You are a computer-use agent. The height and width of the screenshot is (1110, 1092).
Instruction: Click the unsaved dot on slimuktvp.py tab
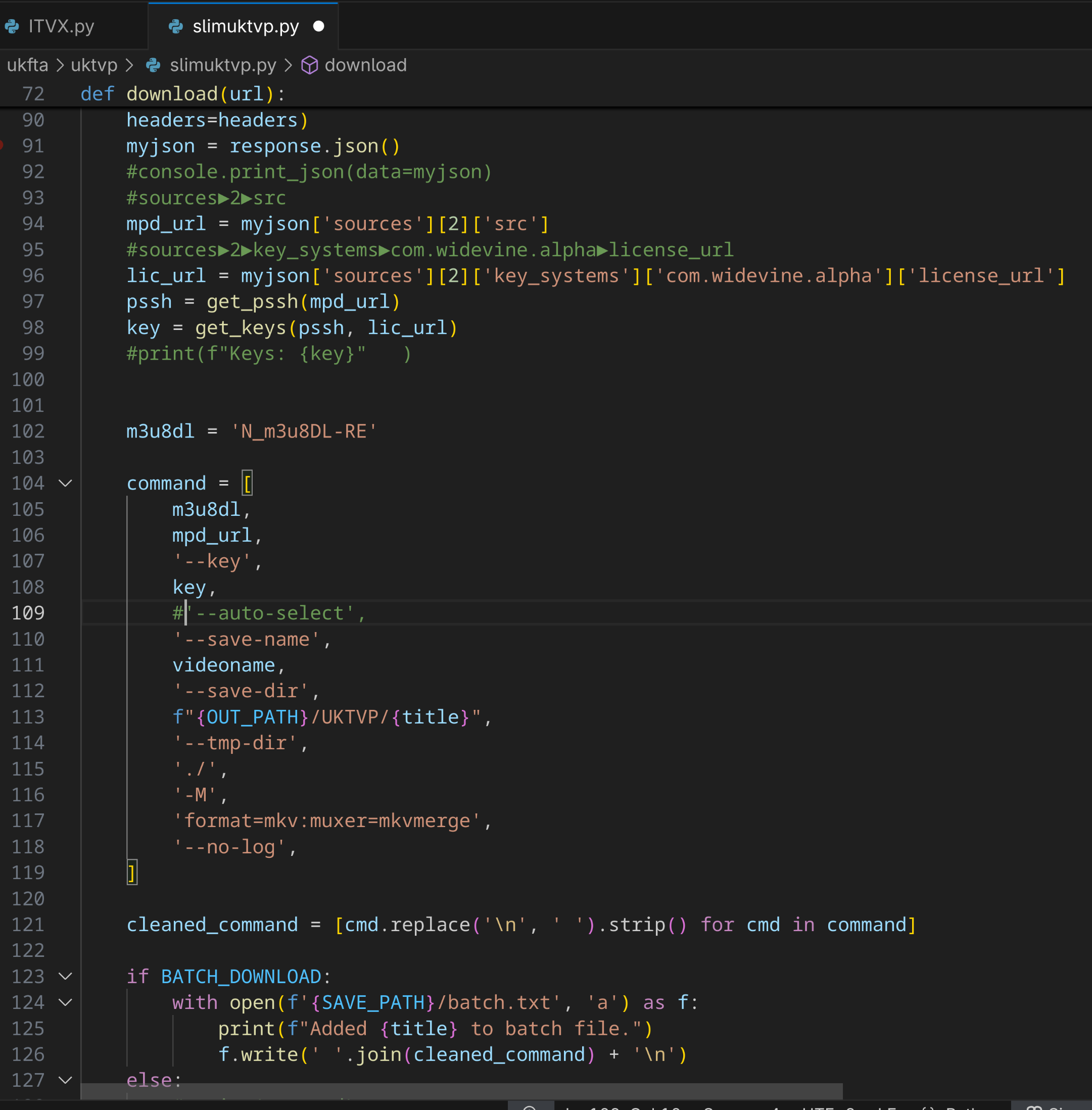tap(319, 26)
